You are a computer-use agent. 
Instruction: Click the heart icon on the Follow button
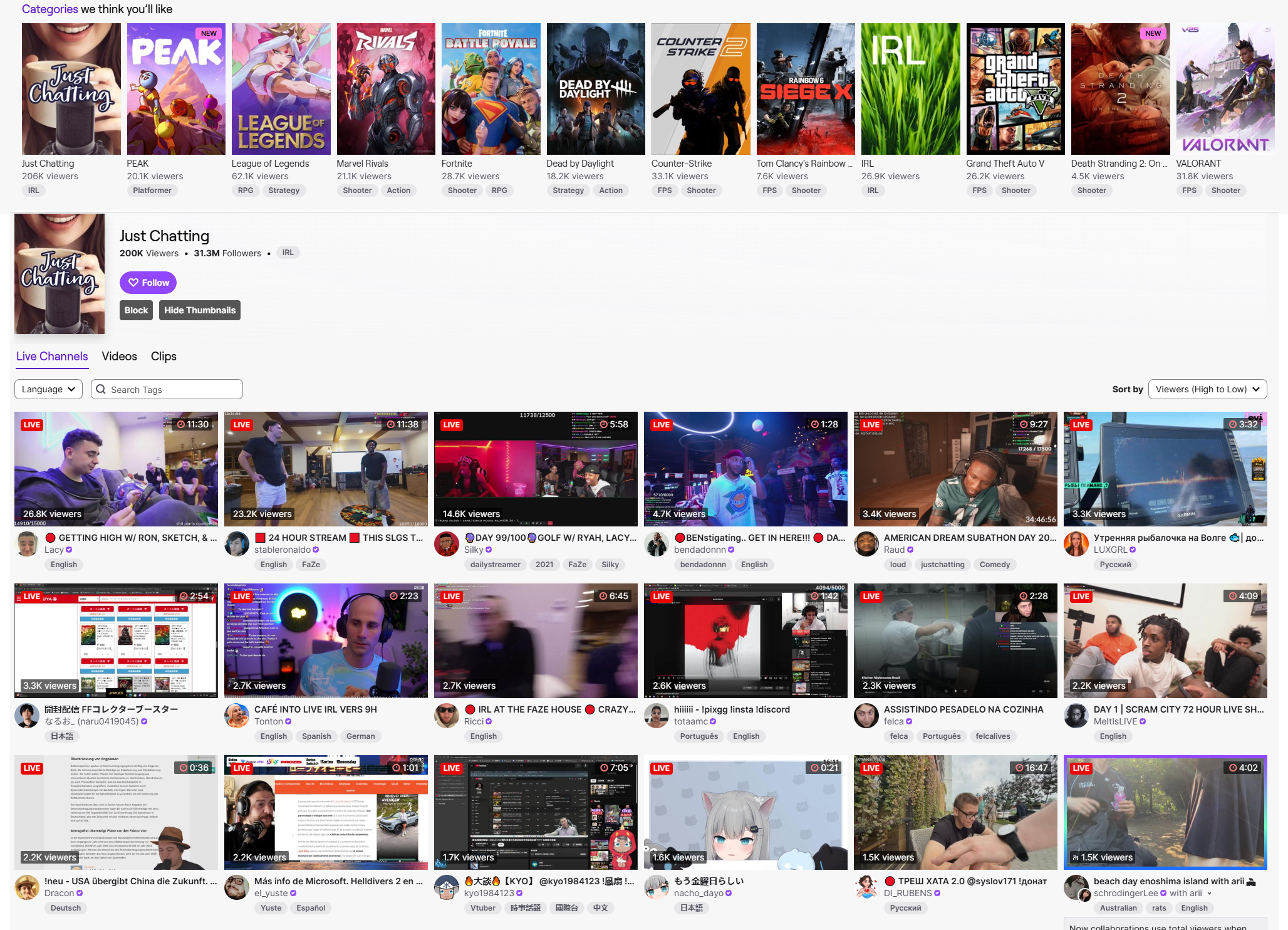tap(133, 283)
